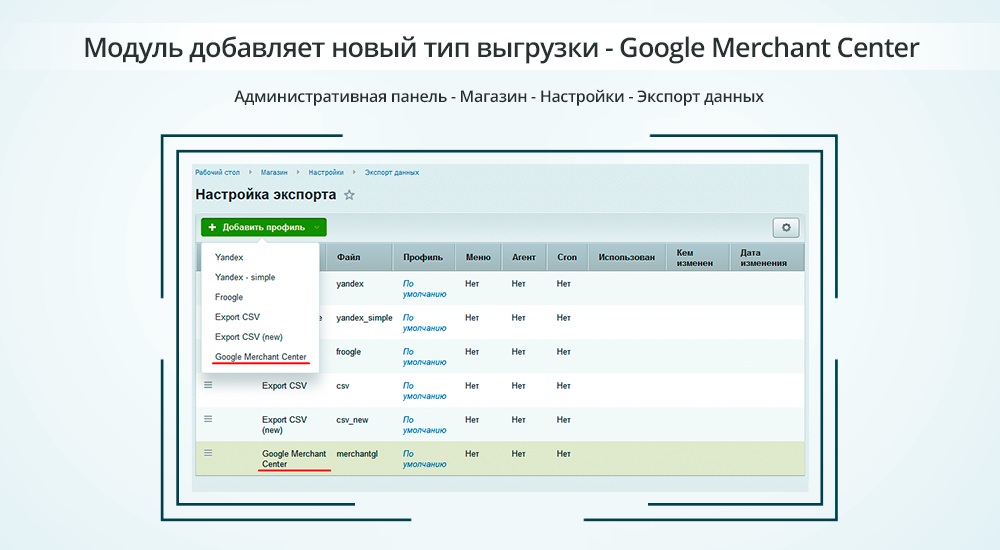The image size is (1000, 550).
Task: Click the Cron column header
Action: 567,257
